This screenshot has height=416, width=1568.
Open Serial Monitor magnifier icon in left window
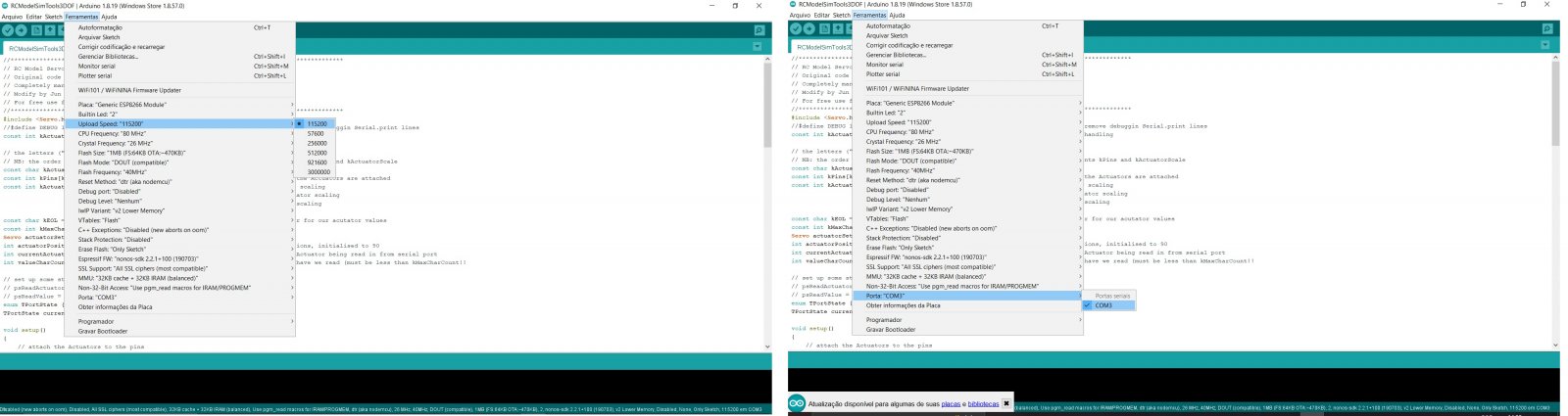click(x=759, y=30)
